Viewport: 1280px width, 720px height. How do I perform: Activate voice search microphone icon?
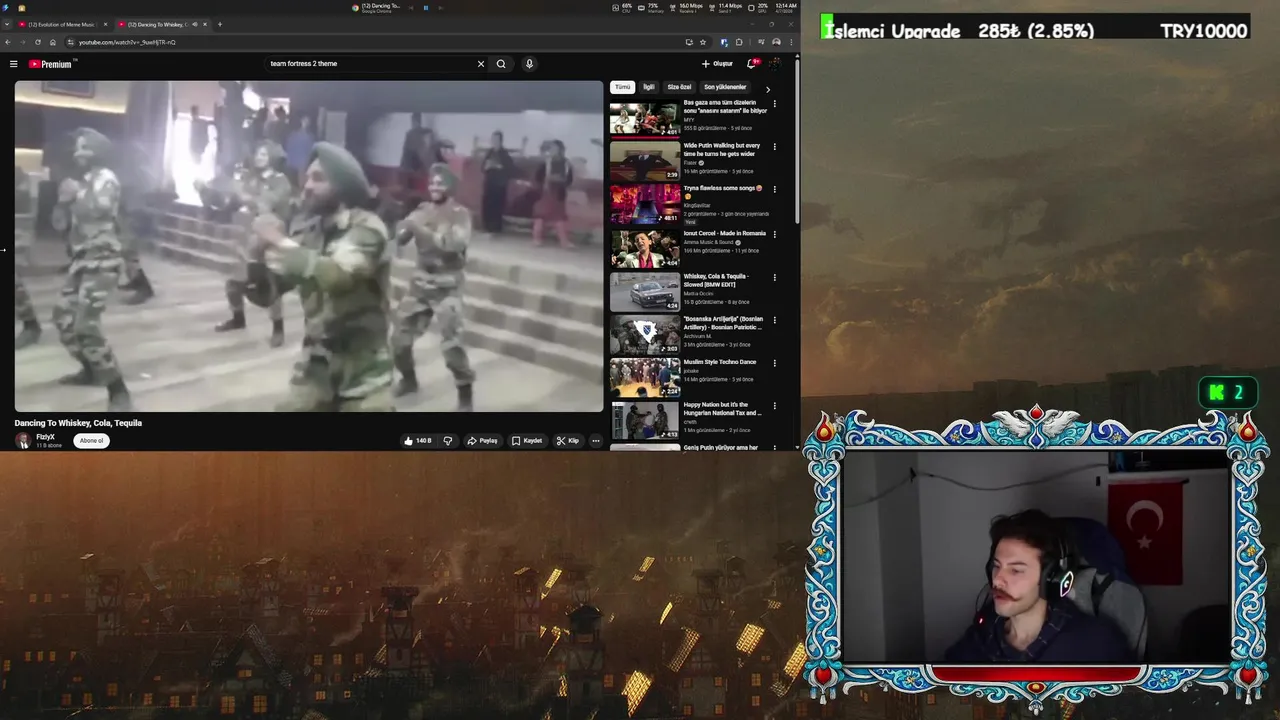529,64
